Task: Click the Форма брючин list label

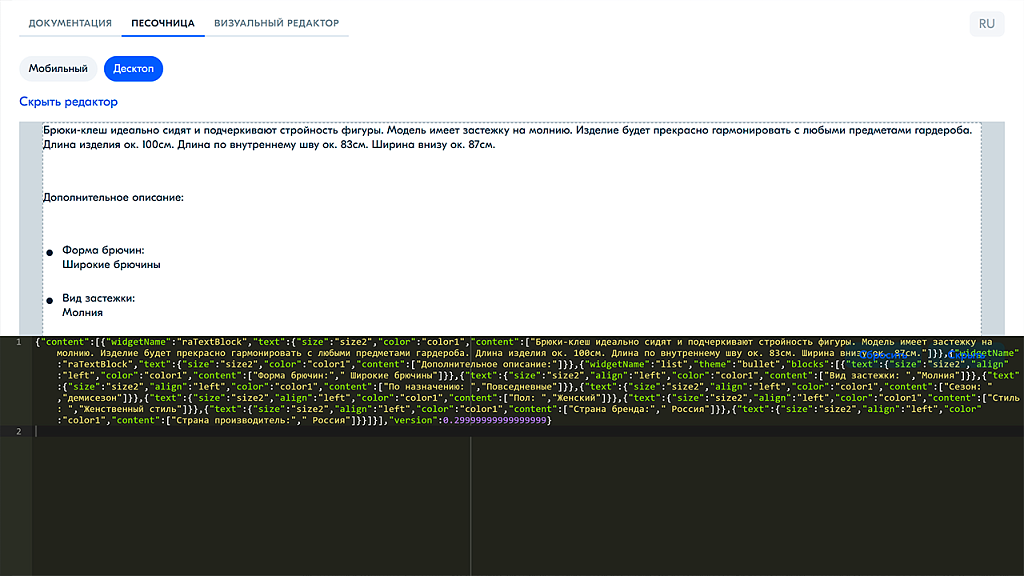Action: [103, 250]
